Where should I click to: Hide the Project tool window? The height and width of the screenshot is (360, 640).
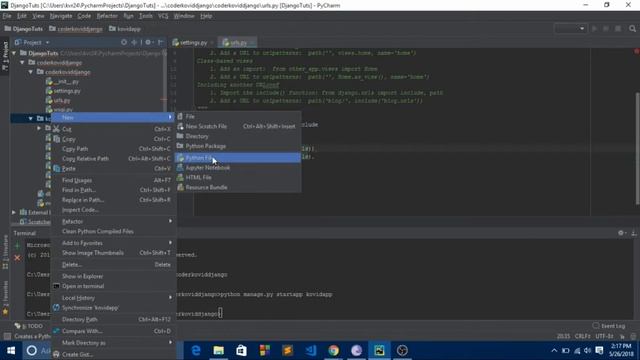point(160,42)
